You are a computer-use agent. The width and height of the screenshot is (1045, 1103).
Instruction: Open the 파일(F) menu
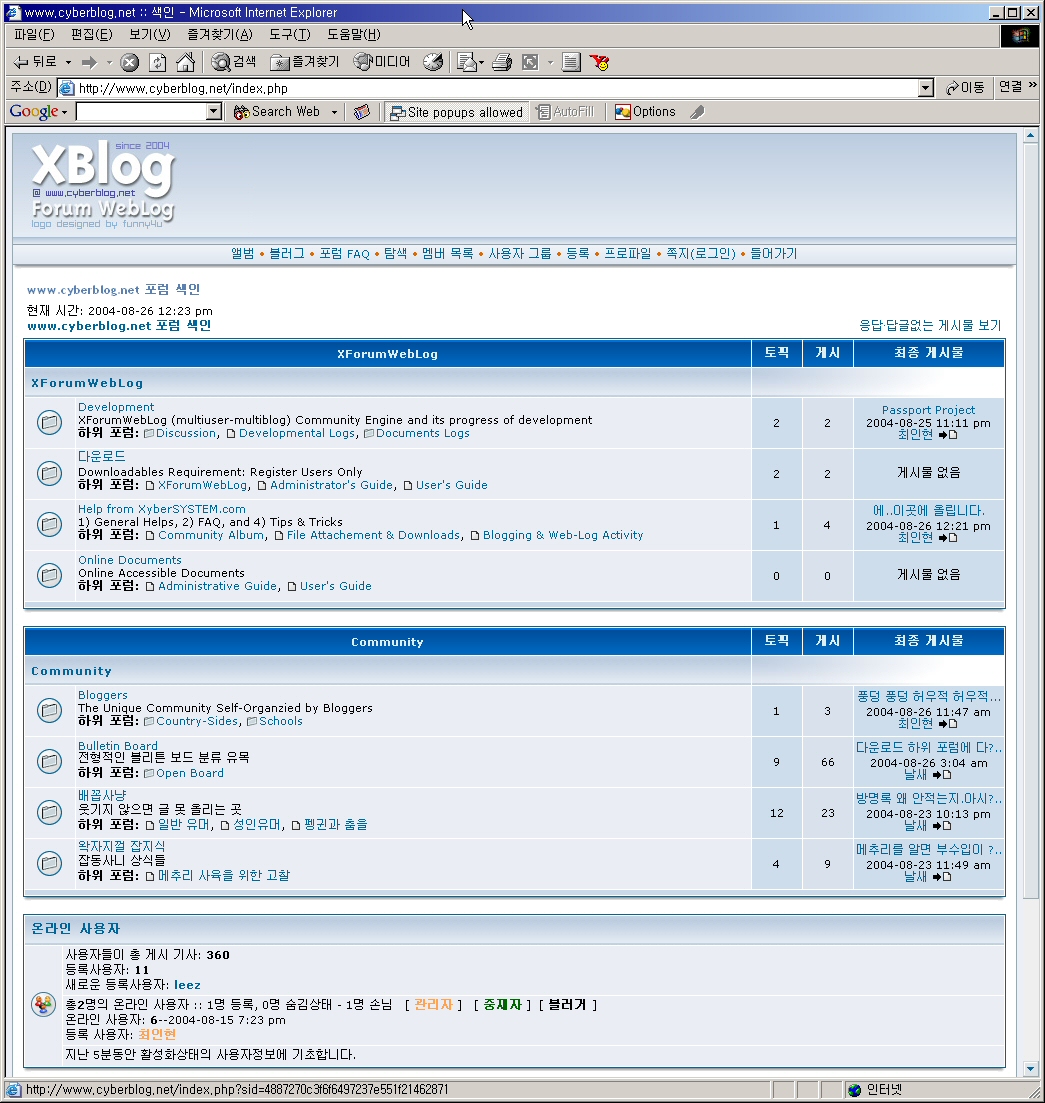click(34, 35)
